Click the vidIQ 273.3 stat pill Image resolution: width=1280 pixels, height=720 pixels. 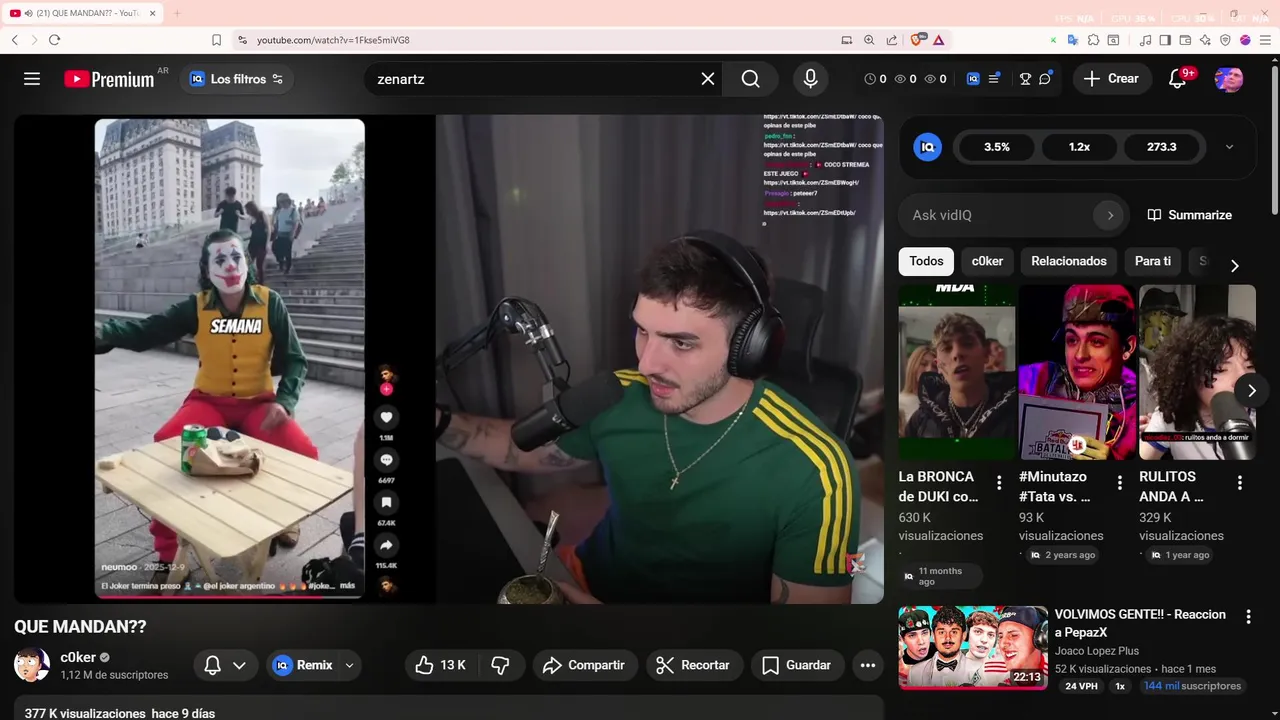(x=1161, y=147)
